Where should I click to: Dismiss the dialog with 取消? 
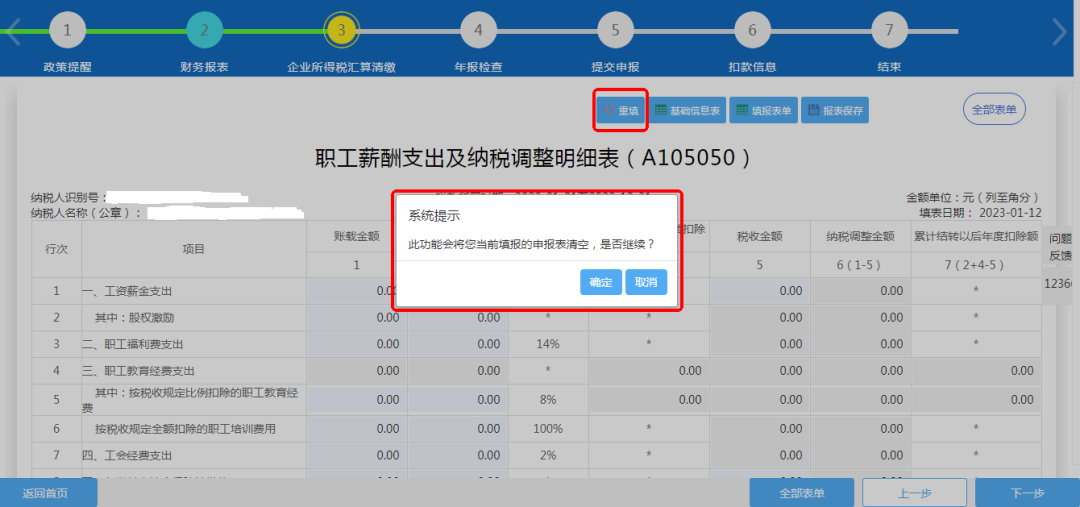coord(646,283)
